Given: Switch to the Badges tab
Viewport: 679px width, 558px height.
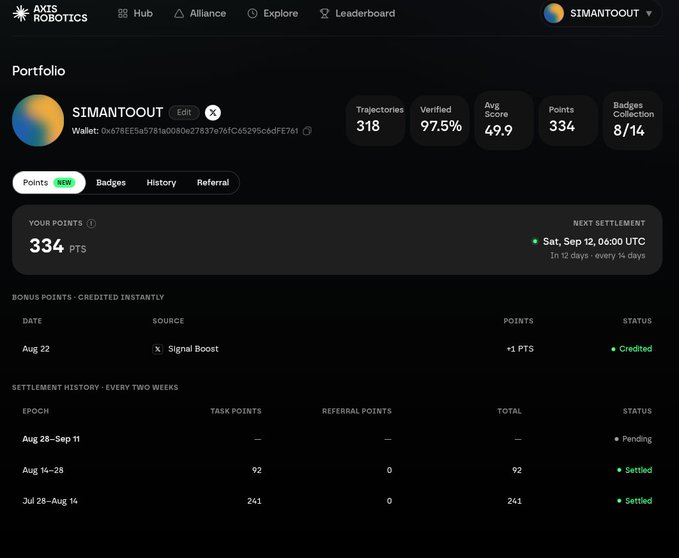Looking at the screenshot, I should [x=111, y=182].
